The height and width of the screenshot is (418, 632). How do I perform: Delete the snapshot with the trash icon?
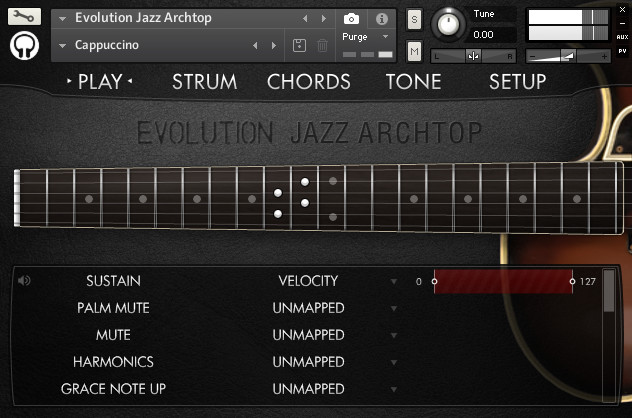(322, 45)
